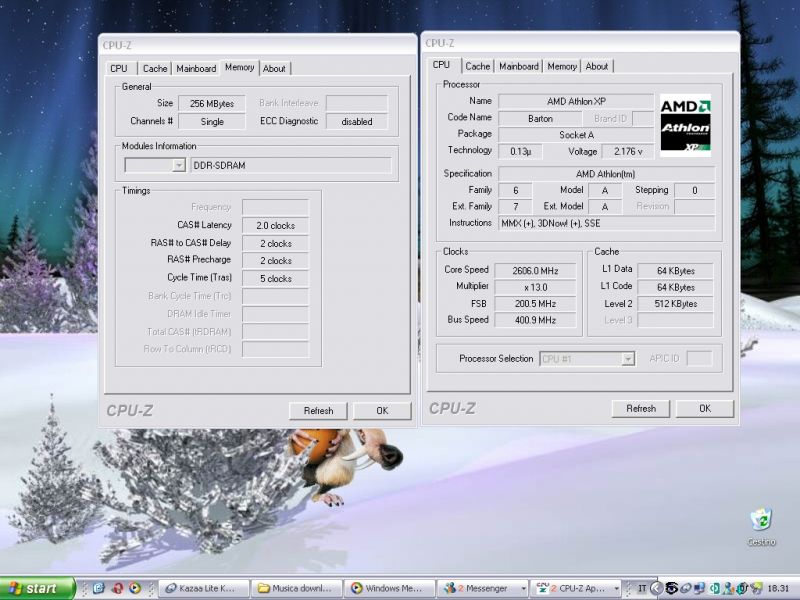This screenshot has height=600, width=800.
Task: Click the Show Desktop quick launch icon
Action: point(98,588)
